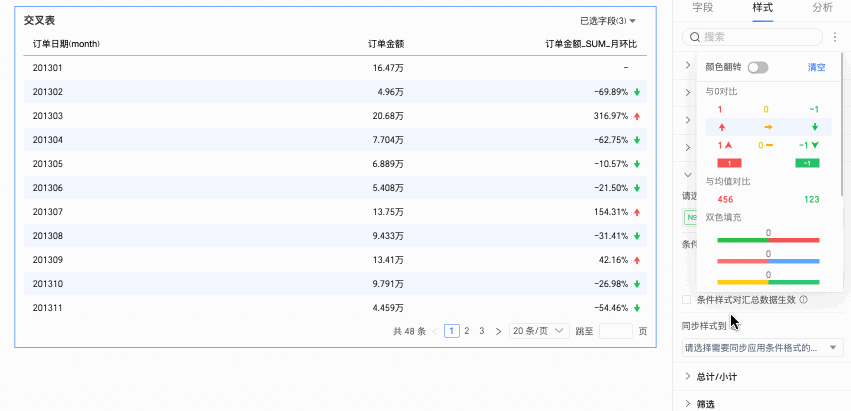Viewport: 851px width, 411px height.
Task: Check 条件样式对汇总数据生效 checkbox
Action: click(x=687, y=299)
